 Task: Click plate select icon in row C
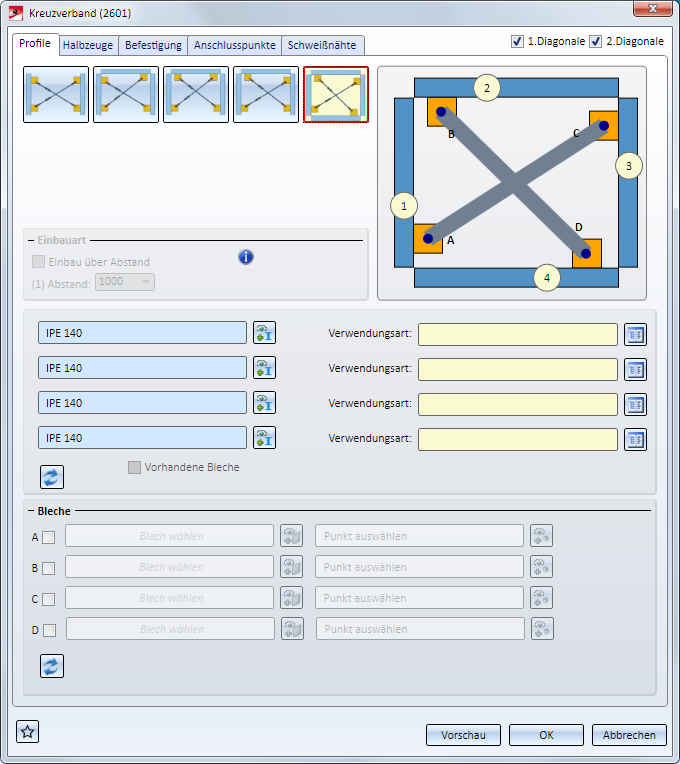click(292, 598)
